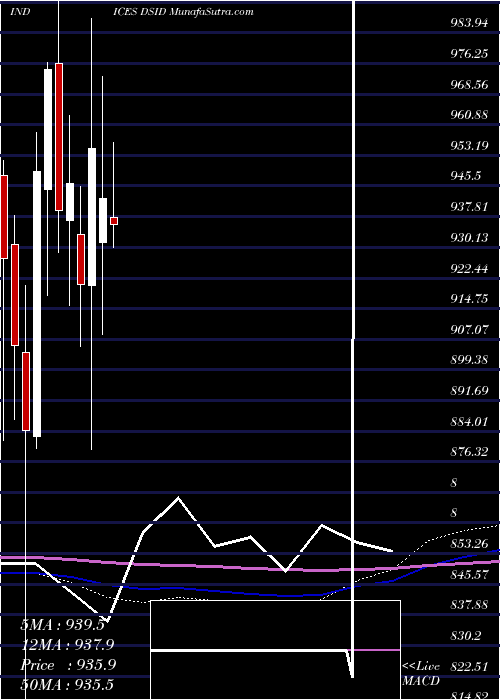Click the small red last candlestick
500x700 pixels.
[x=114, y=221]
